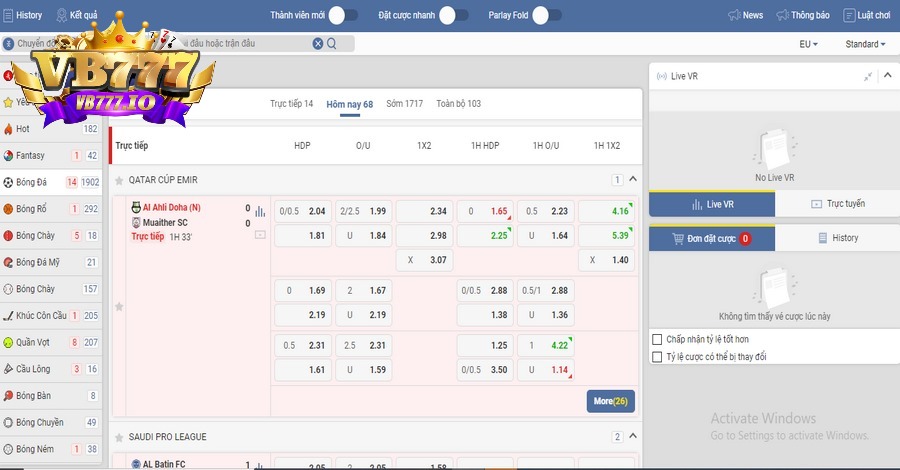The image size is (900, 470).
Task: Click the SAUDI PRO LEAGUE title
Action: coord(168,437)
